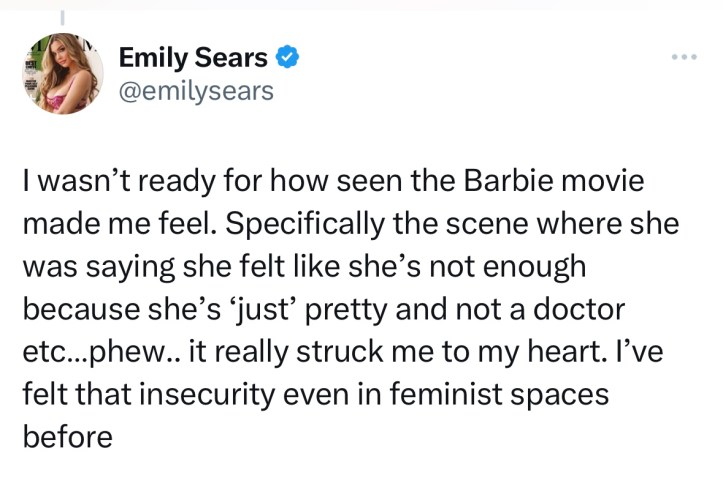Click the thread connector line above the avatar
723x489 pixels.
point(62,17)
